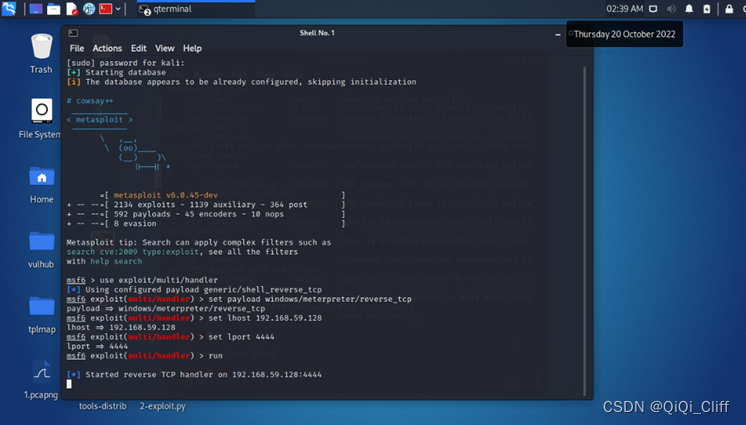Click the terminal cursor block at prompt
Screen dimensions: 746x425
pos(69,384)
